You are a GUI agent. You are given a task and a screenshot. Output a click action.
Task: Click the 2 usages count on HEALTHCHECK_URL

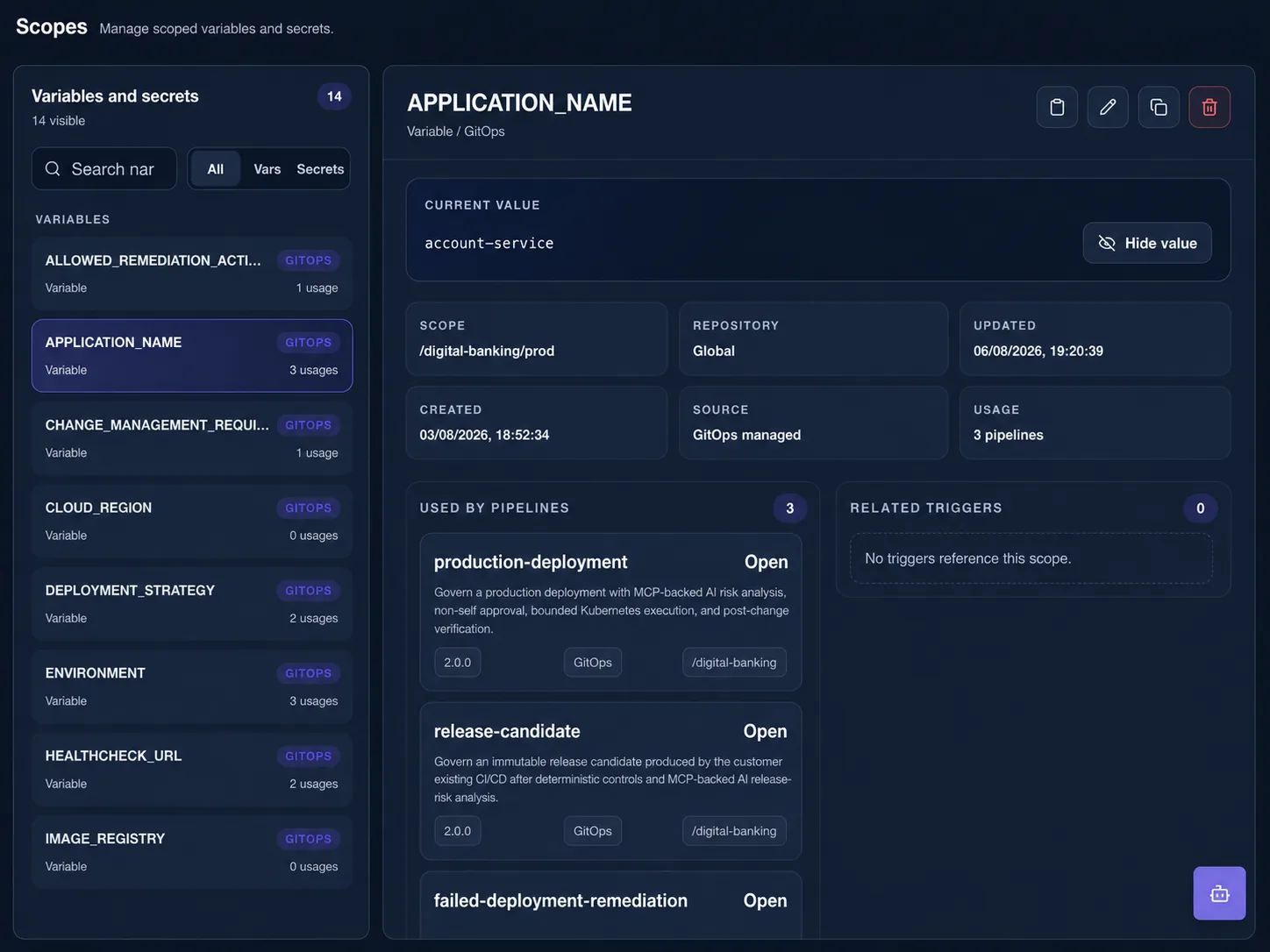coord(313,784)
